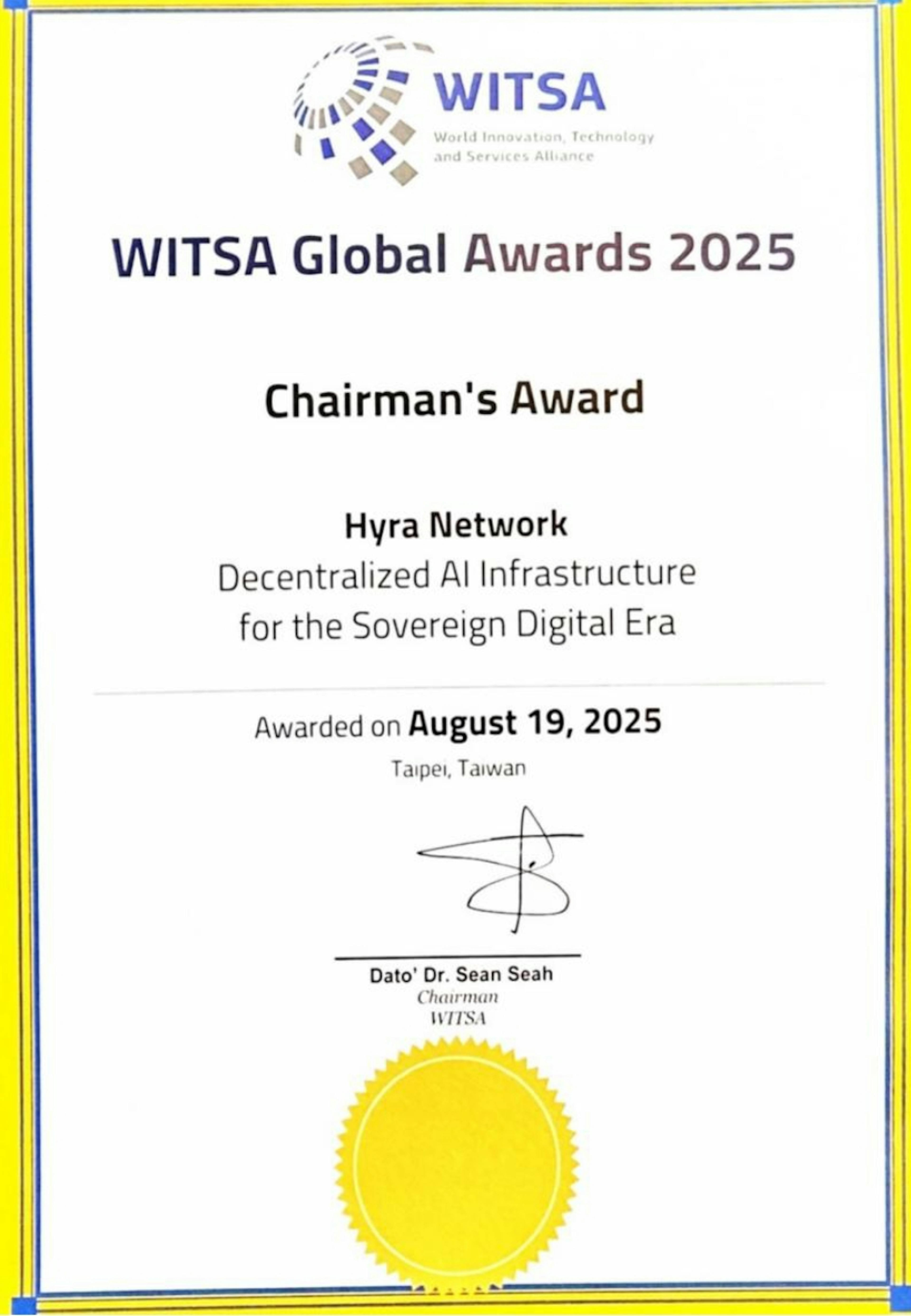Click the 'Awarded on August 19, 2025' text
Image resolution: width=911 pixels, height=1316 pixels.
click(x=457, y=725)
